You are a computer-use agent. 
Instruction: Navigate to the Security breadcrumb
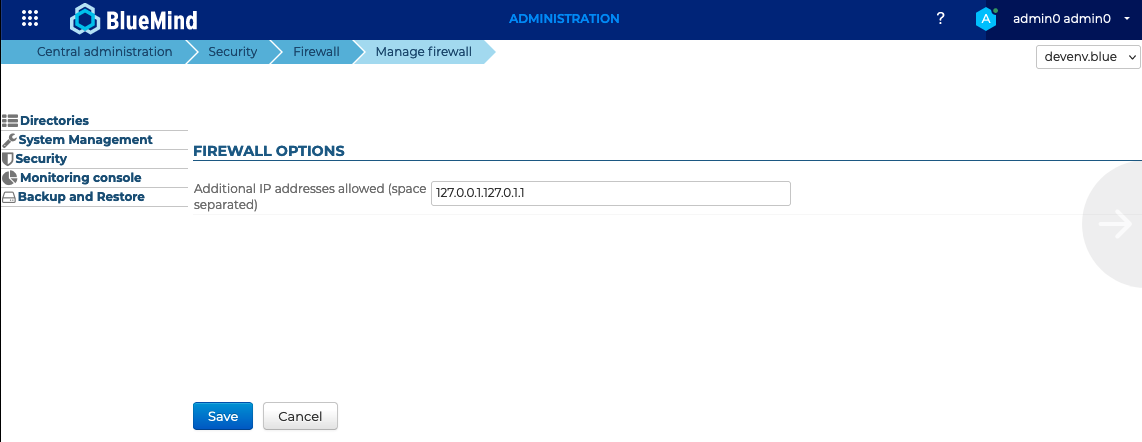(x=232, y=52)
